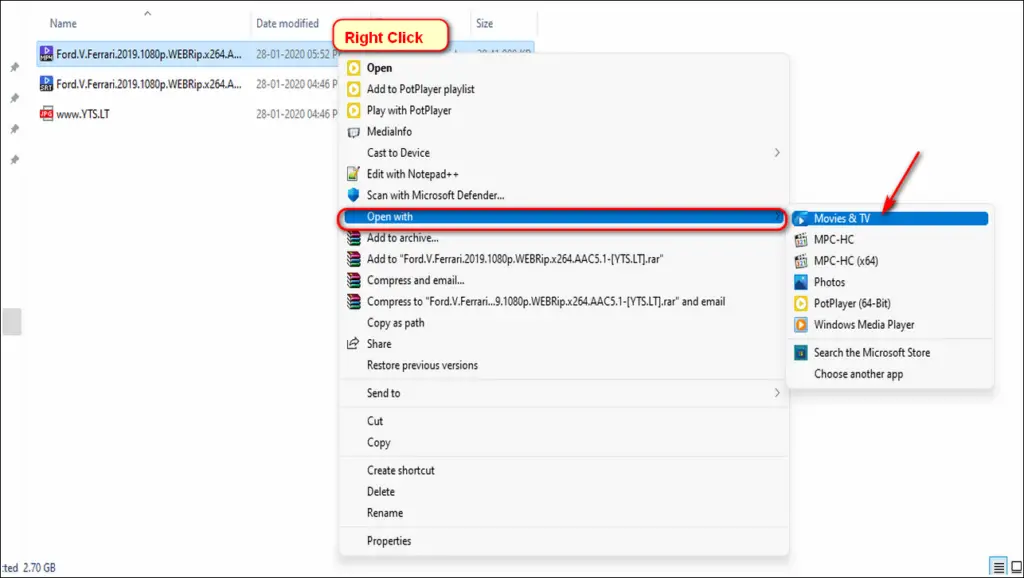Click the Notepad++ icon in context menu
Screen dimensions: 1024x578
[353, 174]
